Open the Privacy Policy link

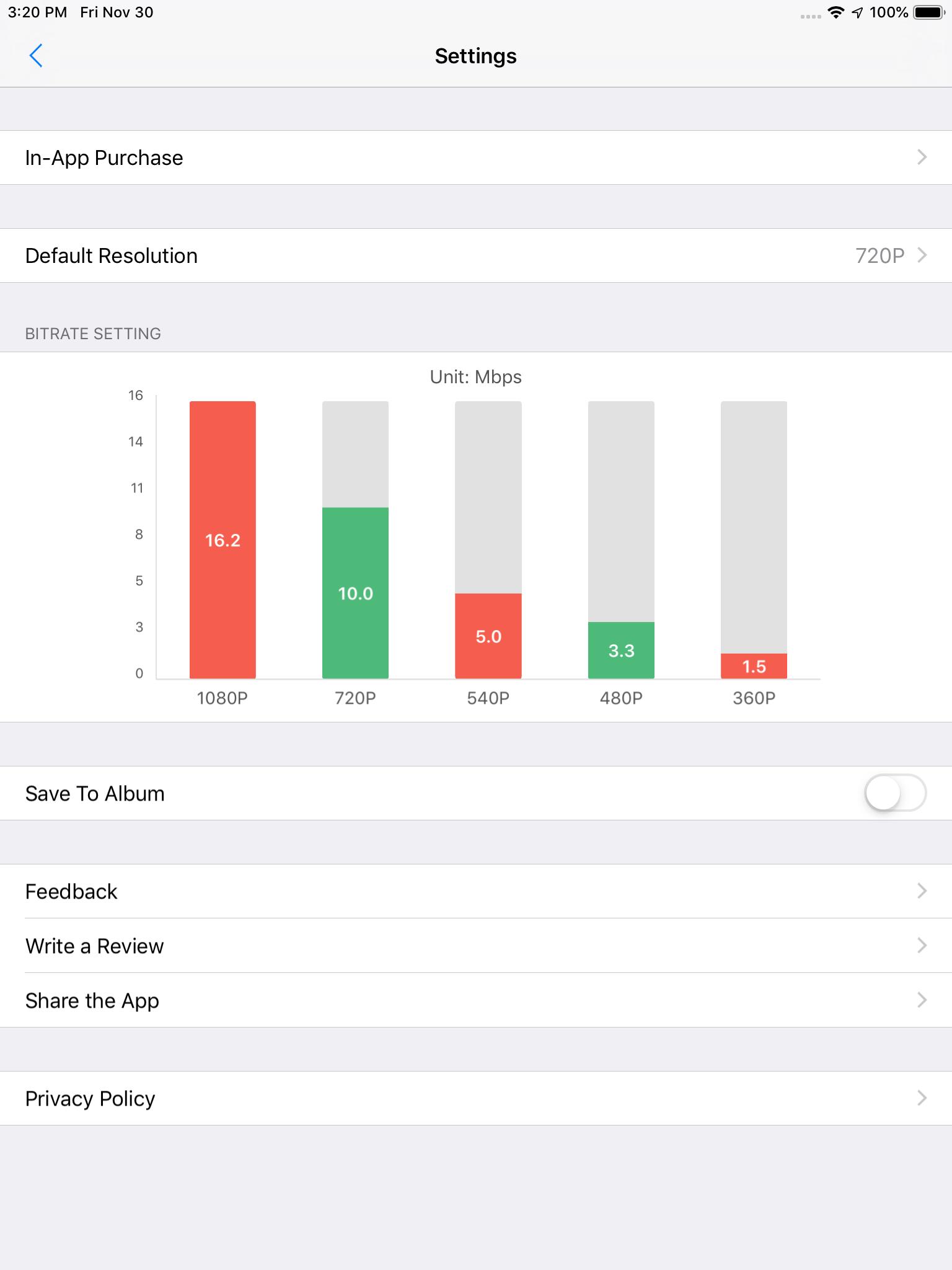476,1098
